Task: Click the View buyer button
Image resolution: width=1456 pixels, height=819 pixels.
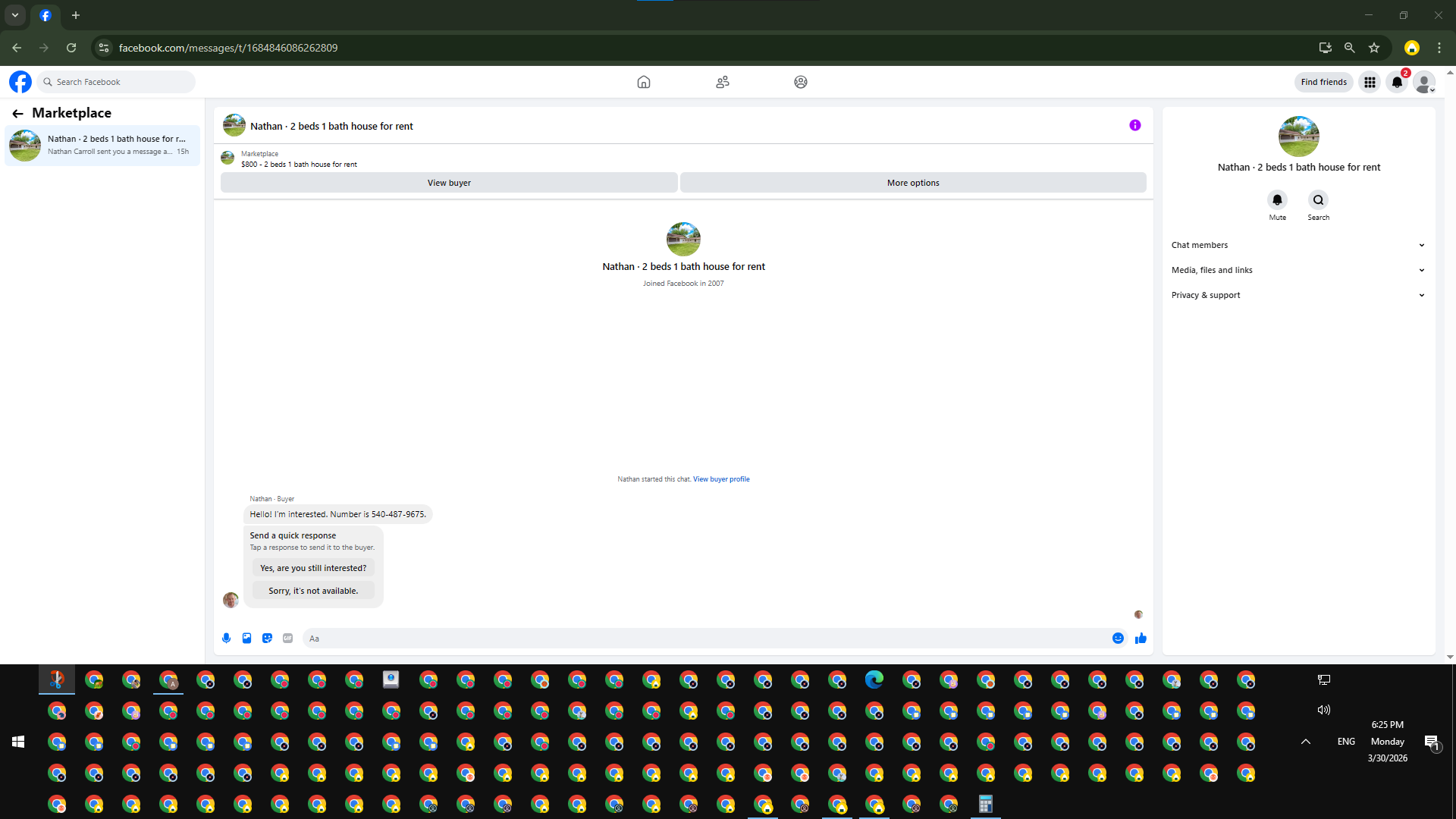Action: 449,183
